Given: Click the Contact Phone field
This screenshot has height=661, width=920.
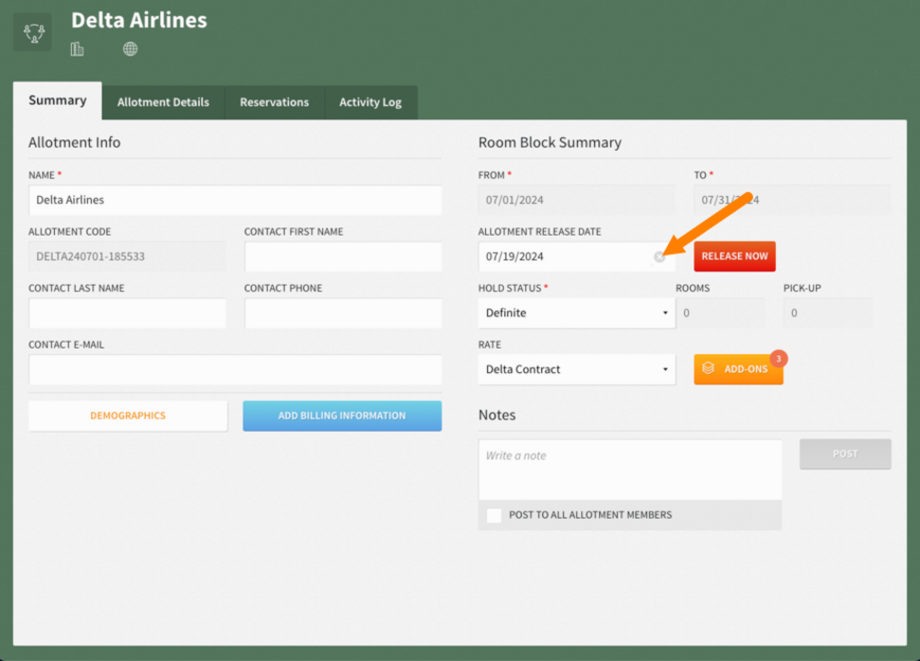Looking at the screenshot, I should (x=343, y=313).
